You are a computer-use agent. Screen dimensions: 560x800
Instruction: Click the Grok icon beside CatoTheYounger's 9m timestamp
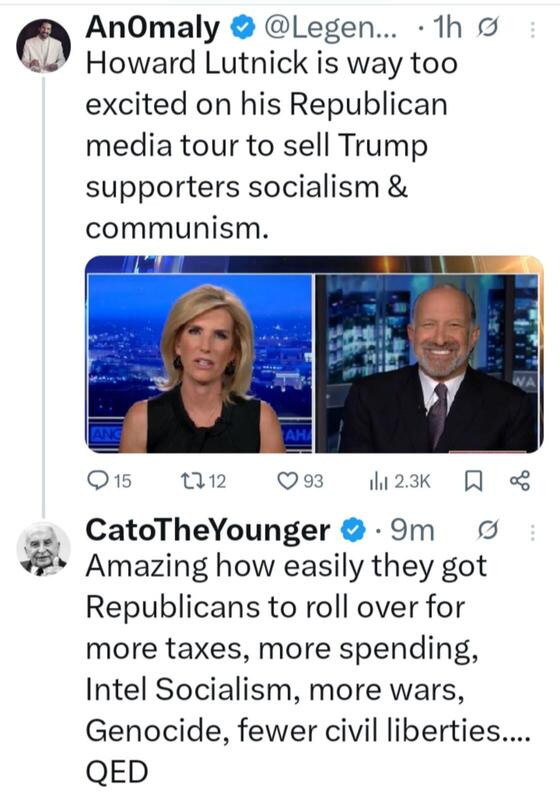[x=488, y=531]
